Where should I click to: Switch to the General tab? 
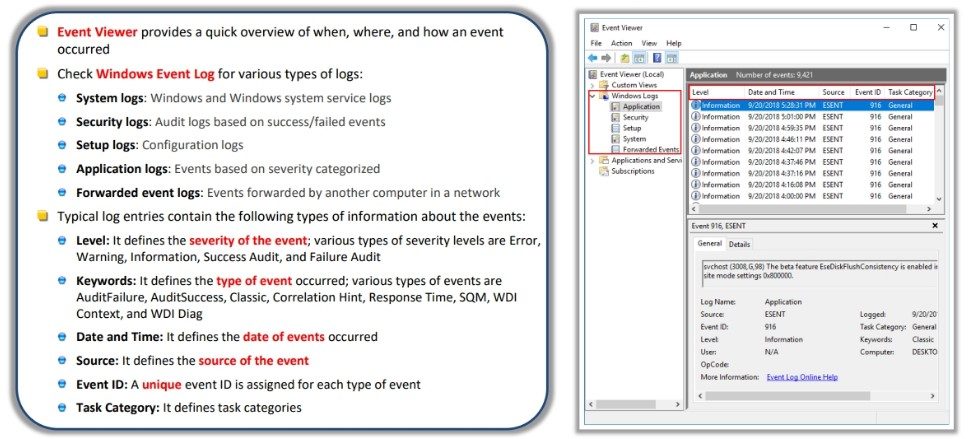710,244
